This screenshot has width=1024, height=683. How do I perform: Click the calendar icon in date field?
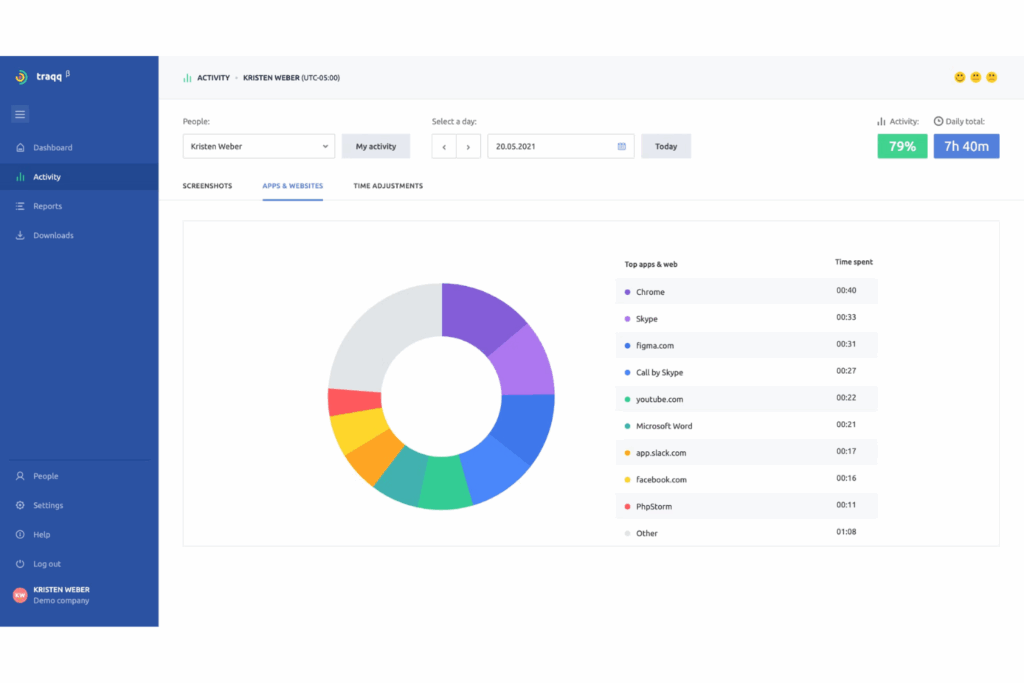pyautogui.click(x=621, y=146)
